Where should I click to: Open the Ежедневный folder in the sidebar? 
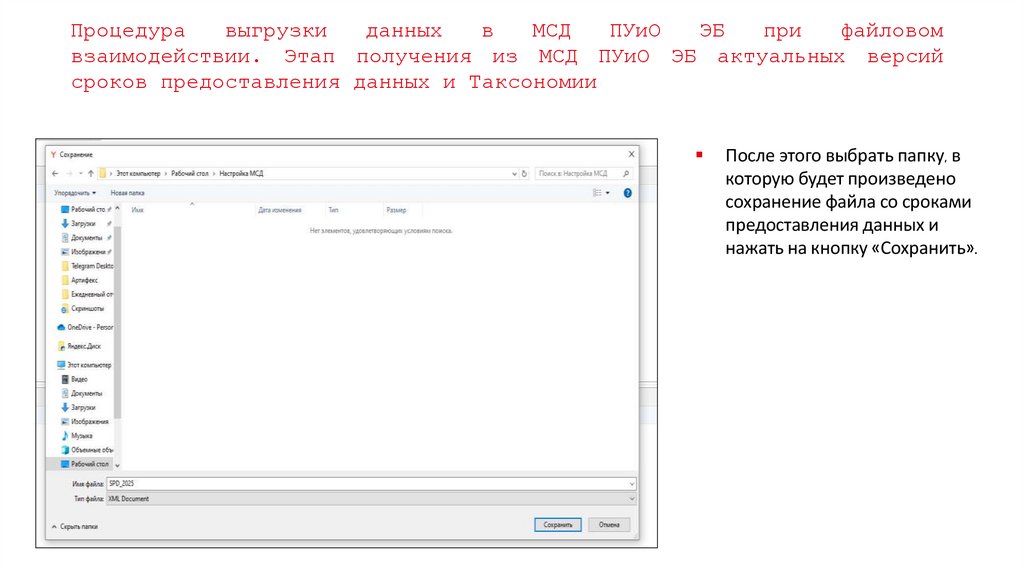point(87,295)
